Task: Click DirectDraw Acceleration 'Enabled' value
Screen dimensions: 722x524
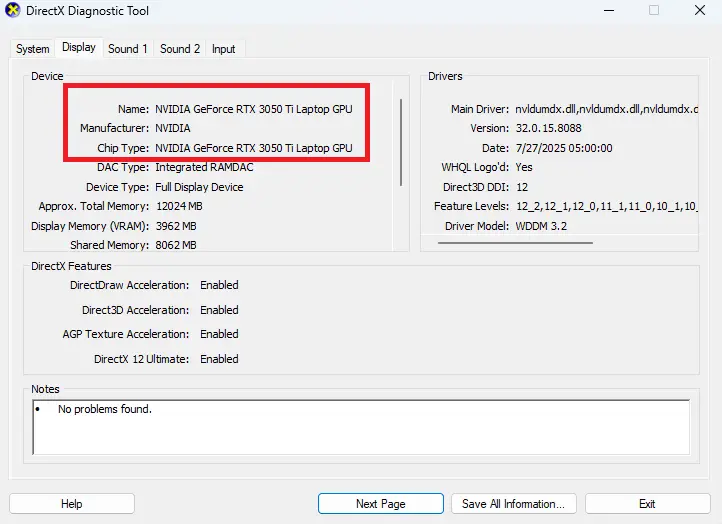Action: (219, 285)
